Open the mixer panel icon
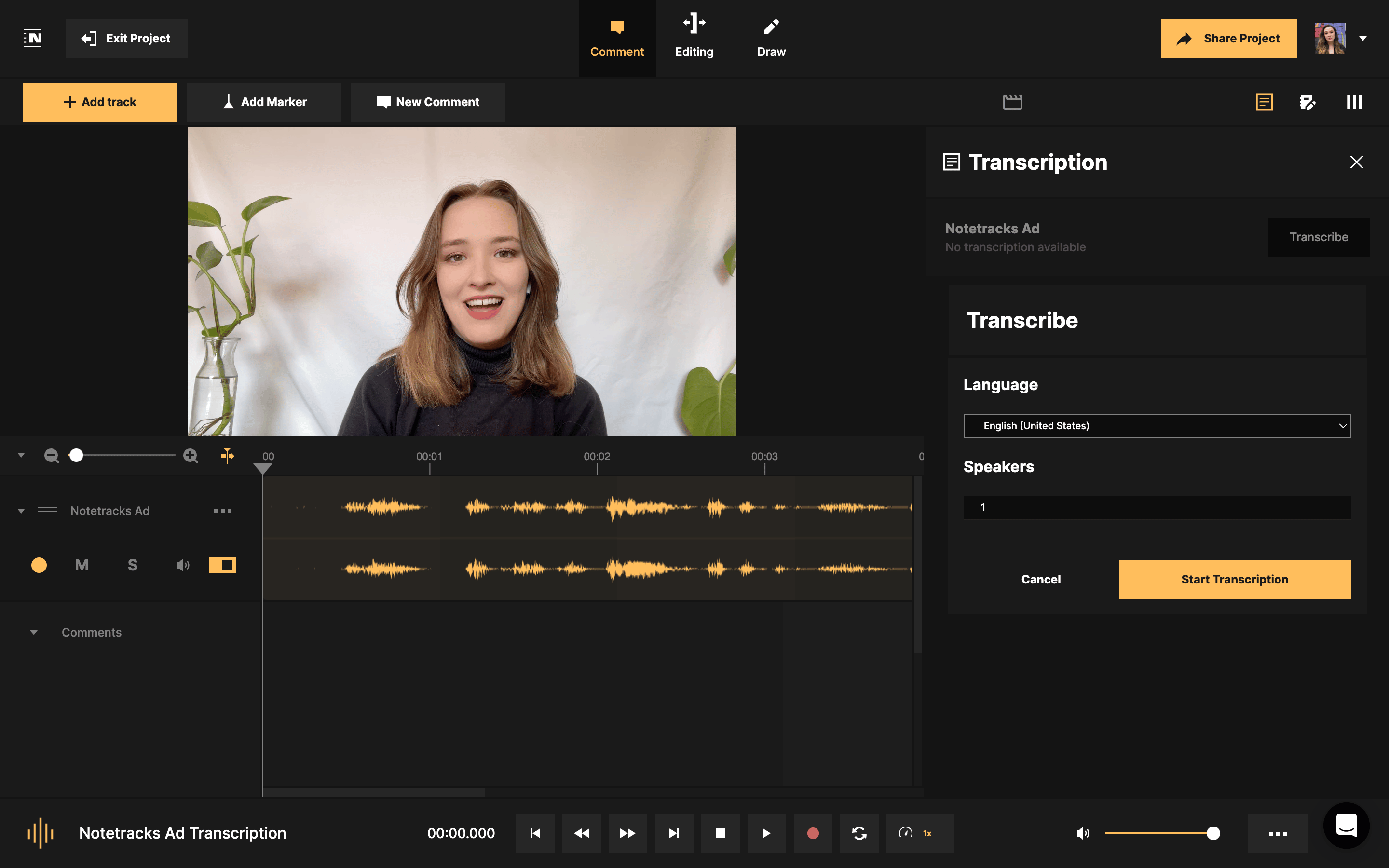Screen dimensions: 1389x868 (x=1353, y=102)
